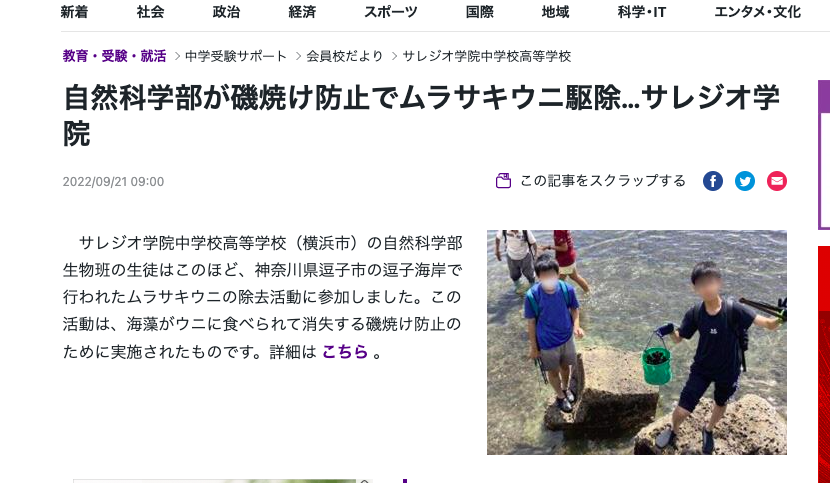Open the 会員校だより breadcrumb link
The width and height of the screenshot is (830, 483).
[x=345, y=56]
